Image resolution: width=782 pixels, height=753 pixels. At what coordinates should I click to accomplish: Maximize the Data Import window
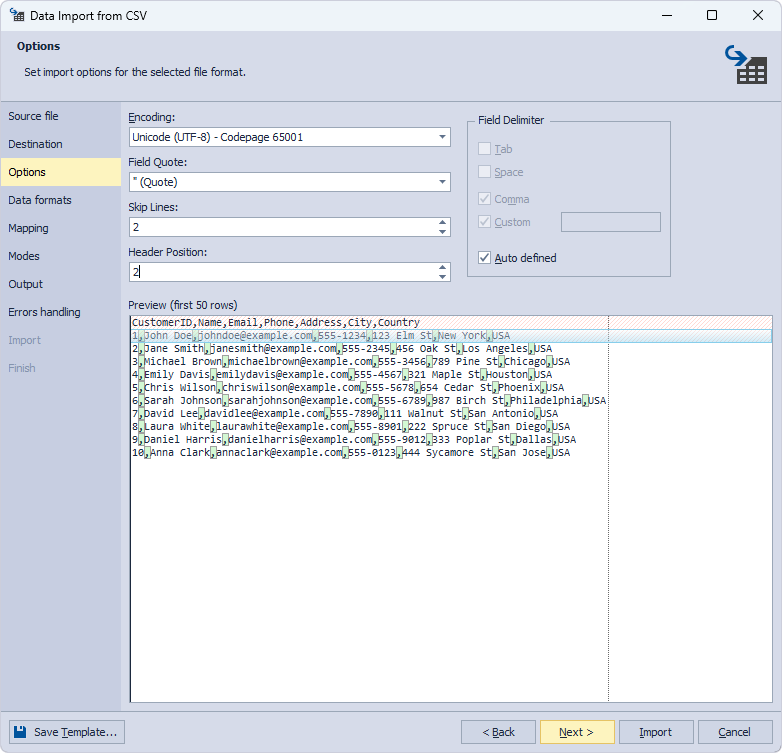712,15
